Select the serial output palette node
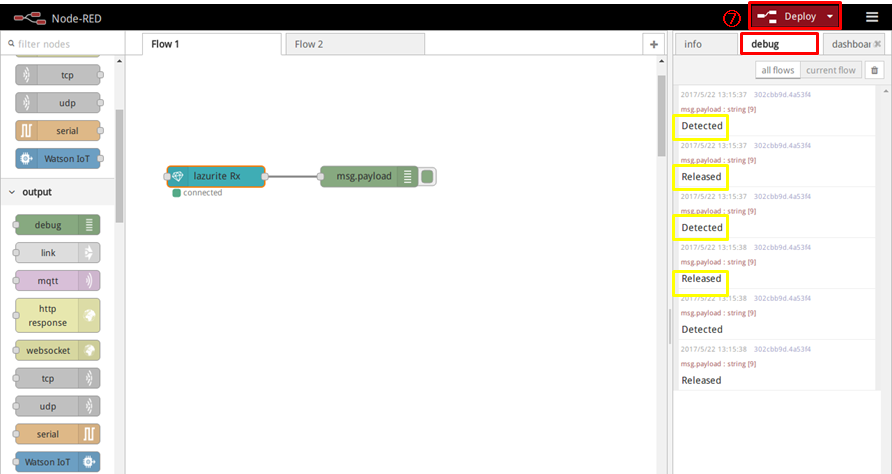892x474 pixels. point(57,434)
